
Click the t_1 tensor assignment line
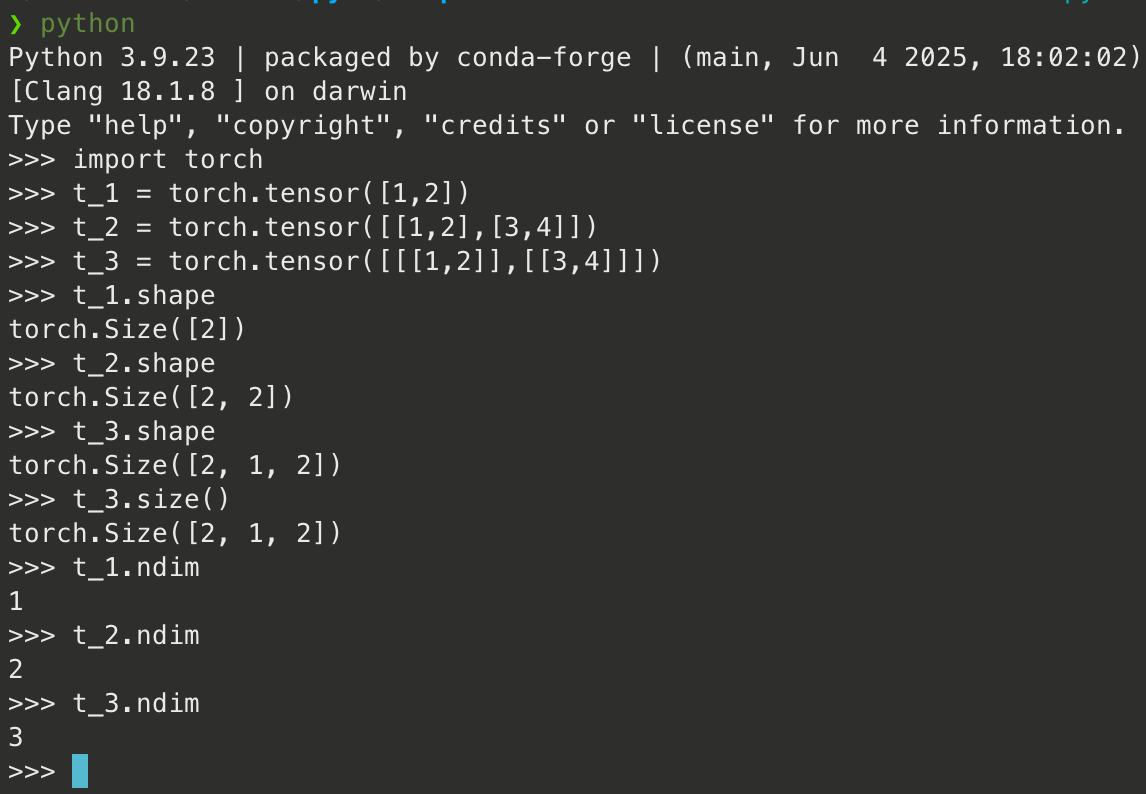270,194
